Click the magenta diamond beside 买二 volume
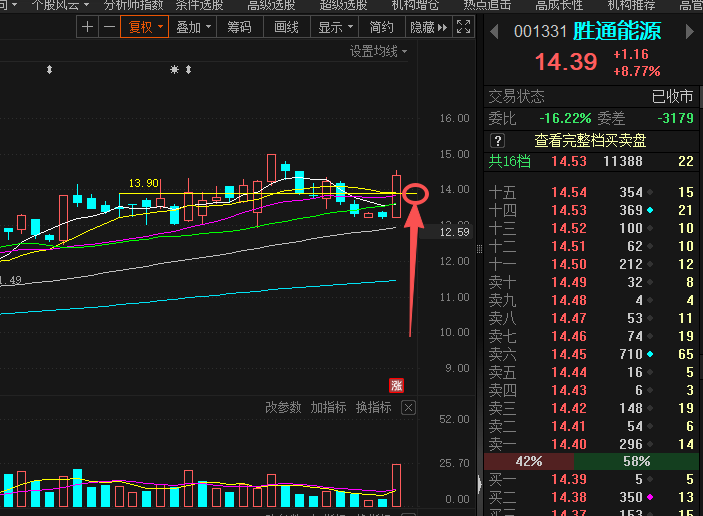703x516 pixels. (x=650, y=497)
